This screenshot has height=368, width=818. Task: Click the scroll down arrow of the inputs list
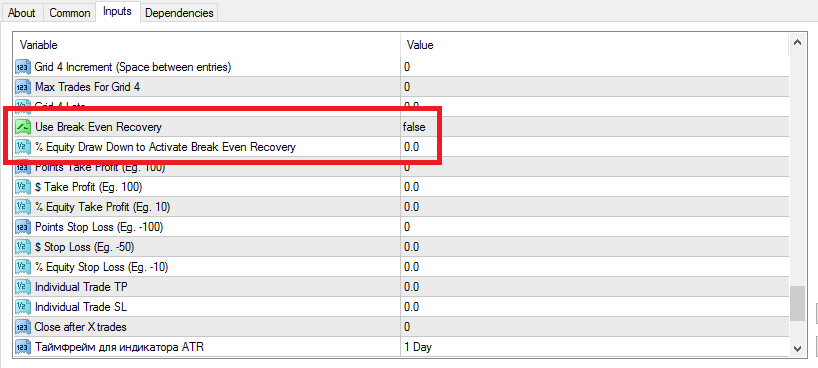(797, 349)
